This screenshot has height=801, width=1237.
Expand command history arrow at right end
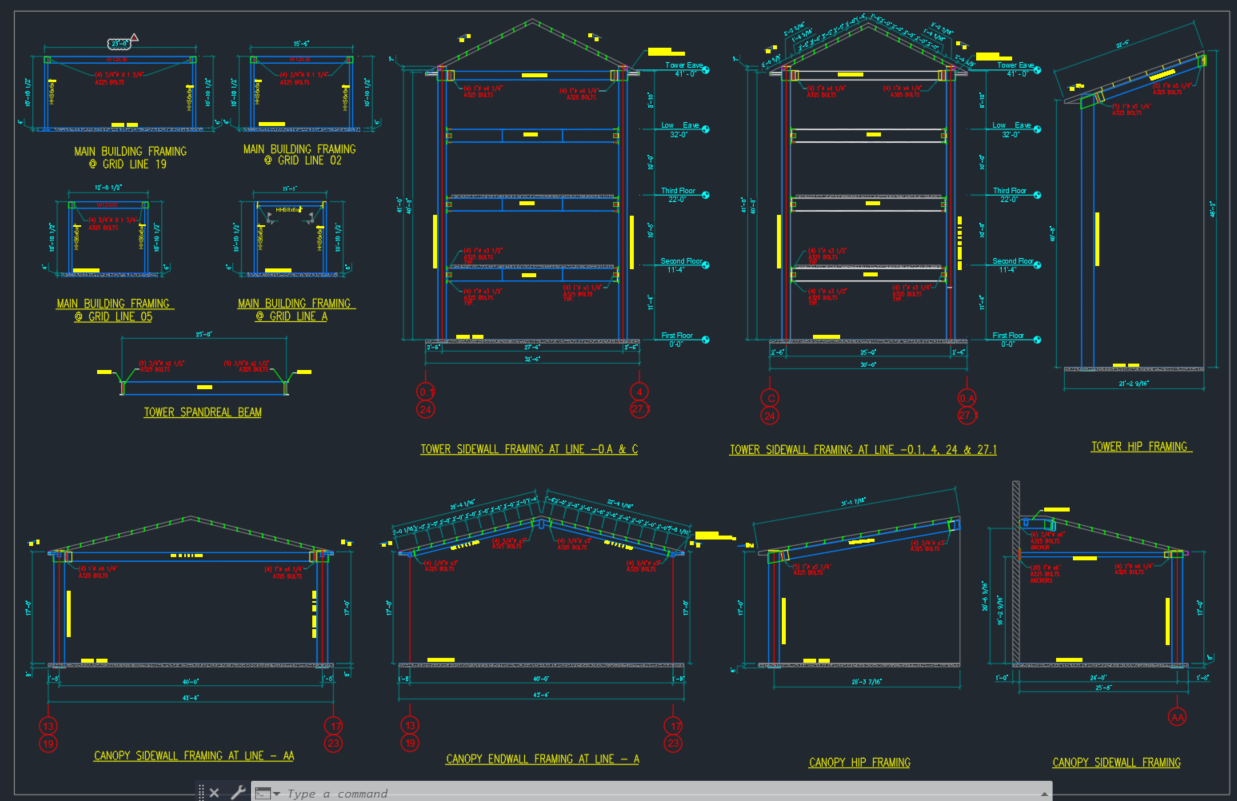[x=1045, y=793]
